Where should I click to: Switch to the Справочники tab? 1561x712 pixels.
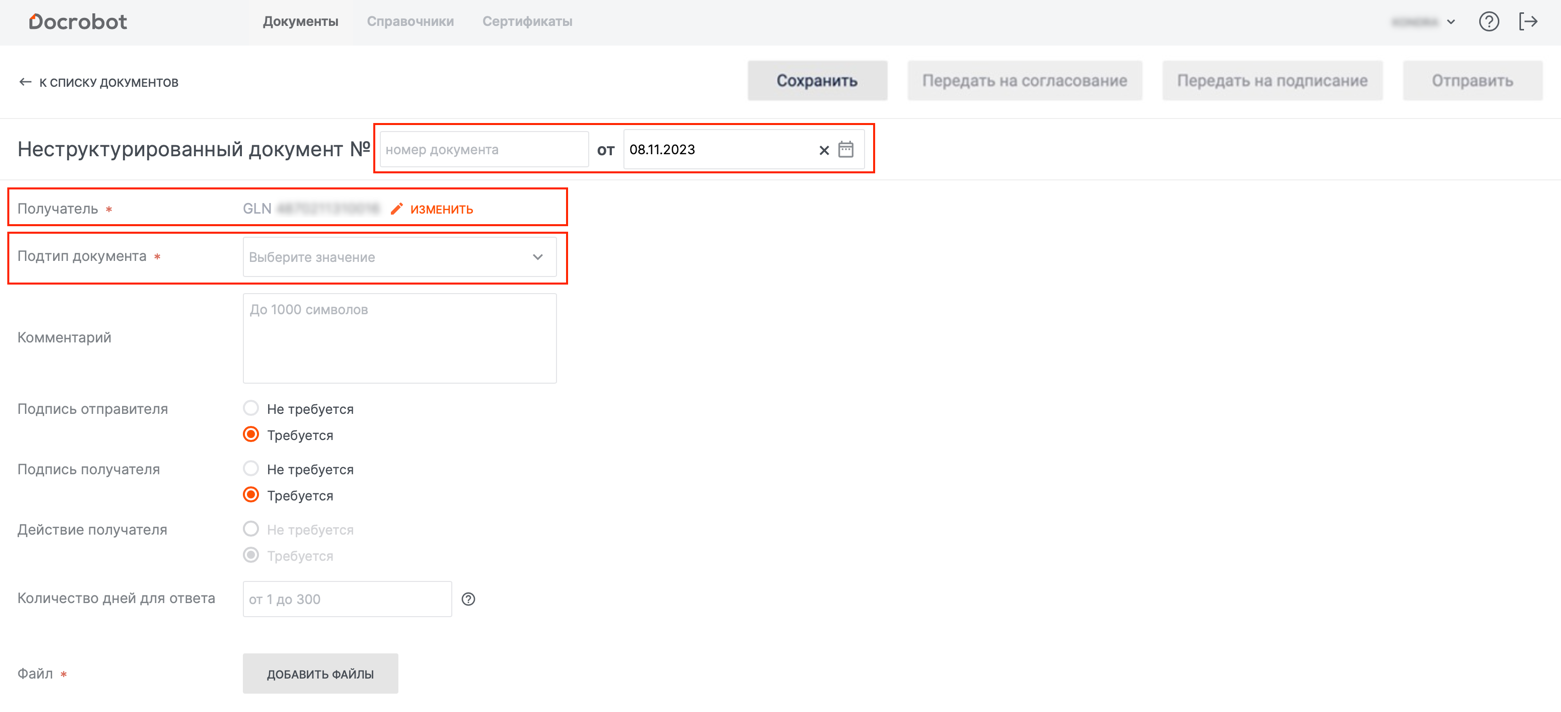410,21
